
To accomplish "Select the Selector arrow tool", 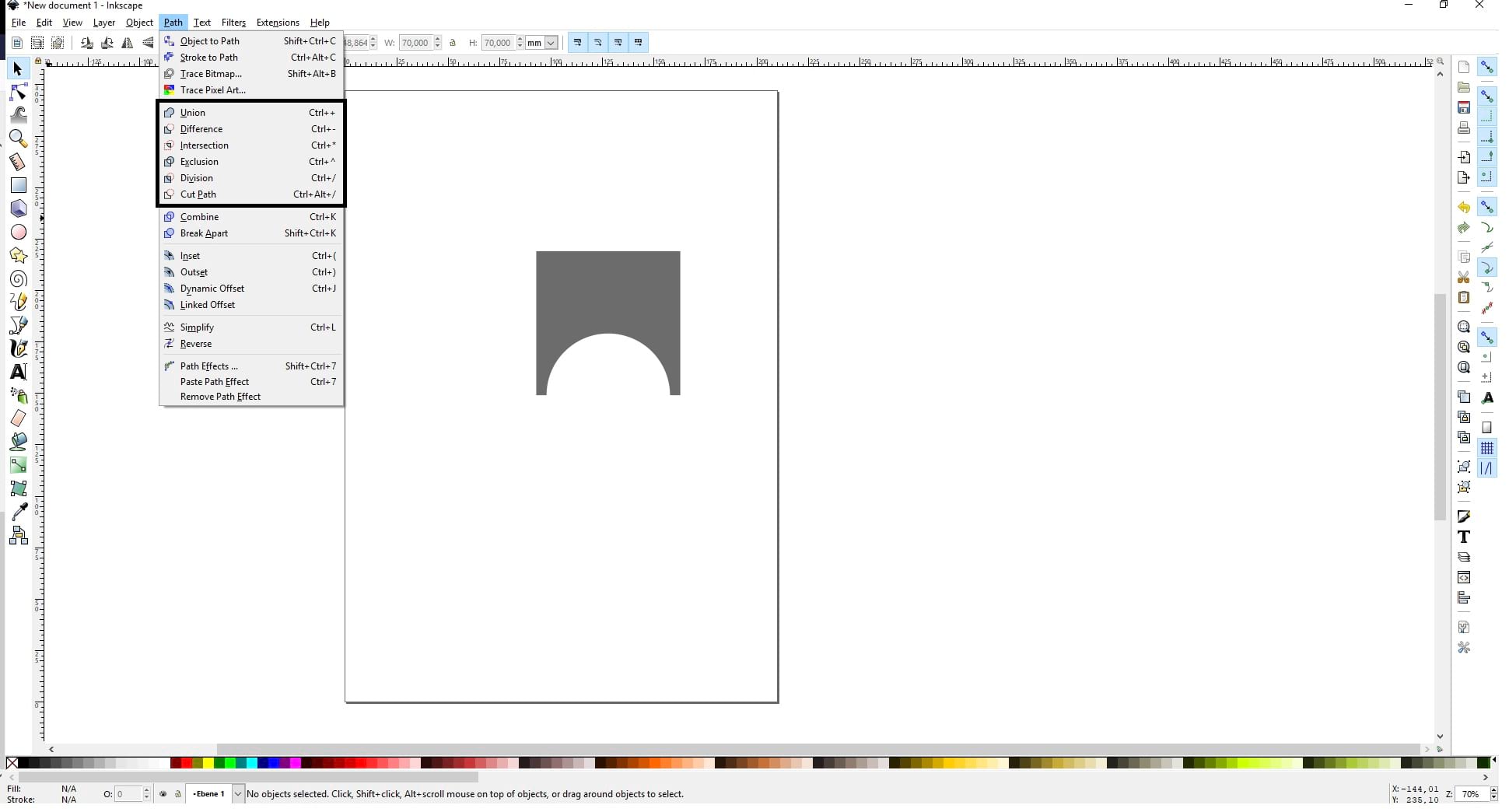I will [18, 69].
